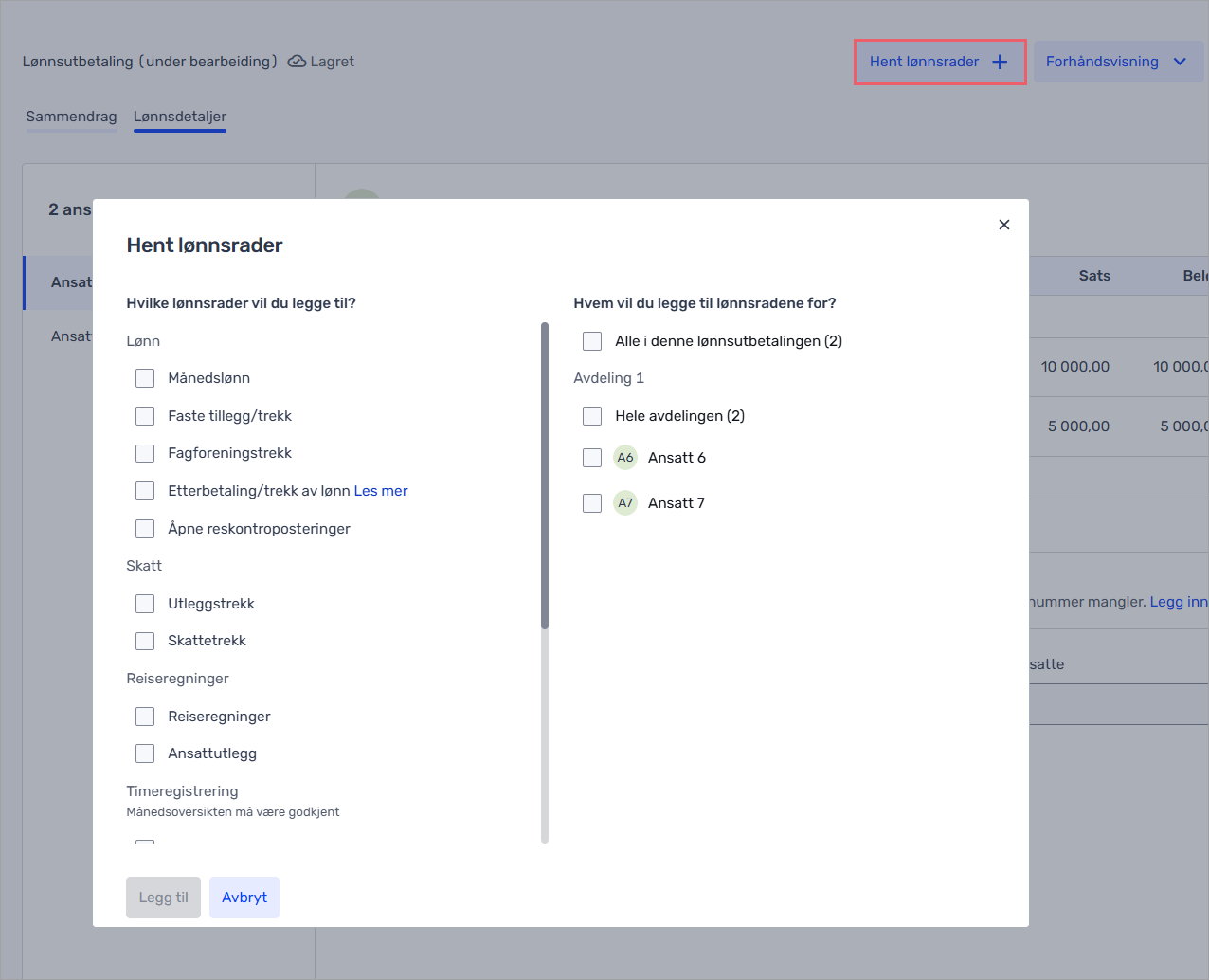Close the Hent lønnsrader dialog
The height and width of the screenshot is (980, 1209).
(1004, 225)
